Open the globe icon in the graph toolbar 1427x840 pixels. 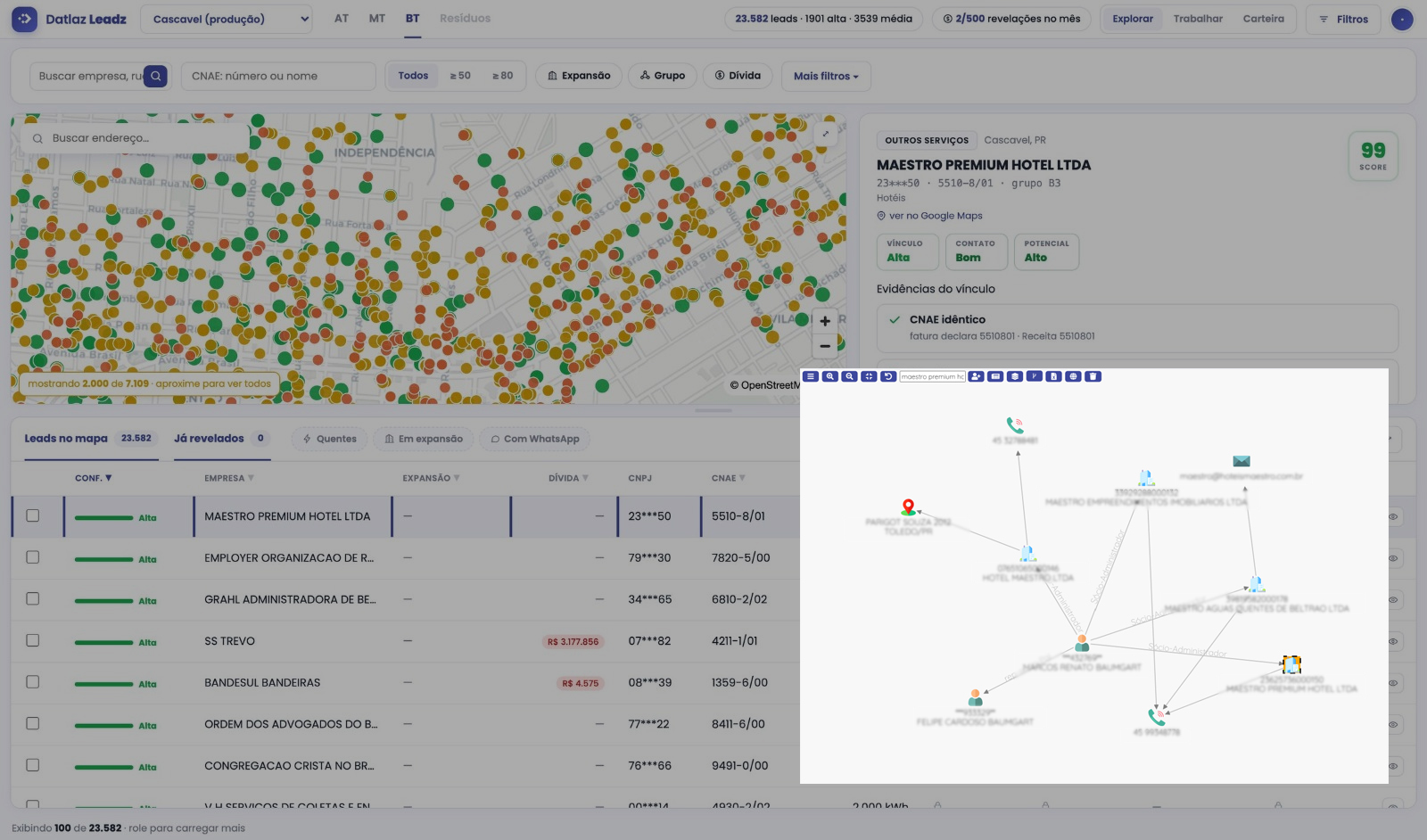click(x=1073, y=376)
